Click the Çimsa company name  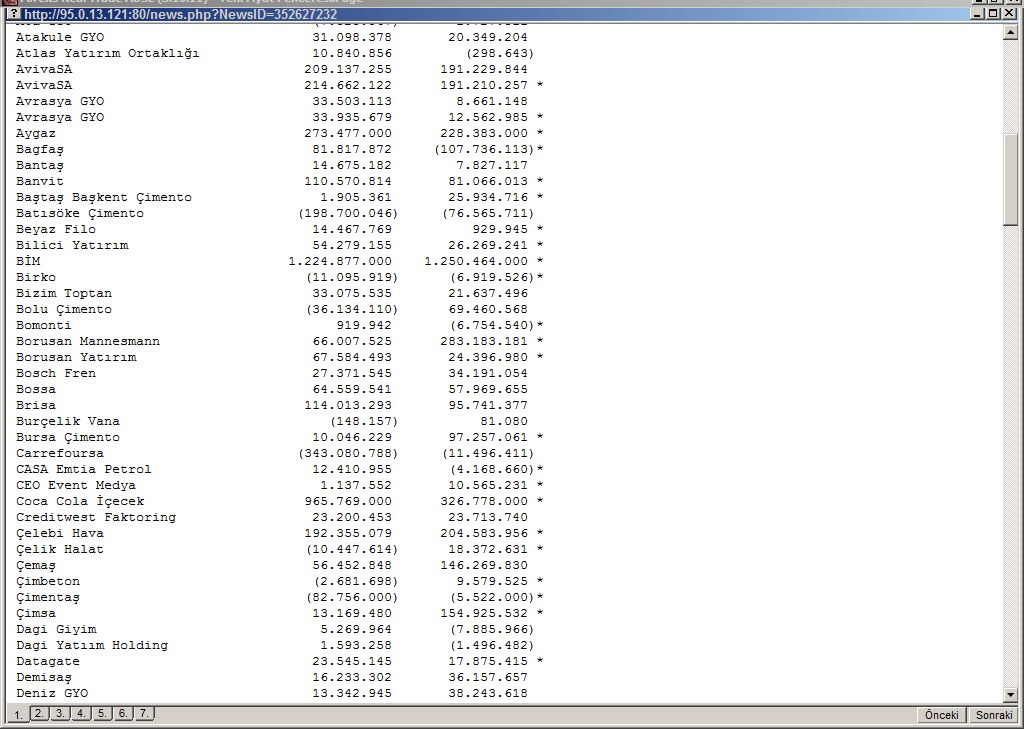click(36, 613)
